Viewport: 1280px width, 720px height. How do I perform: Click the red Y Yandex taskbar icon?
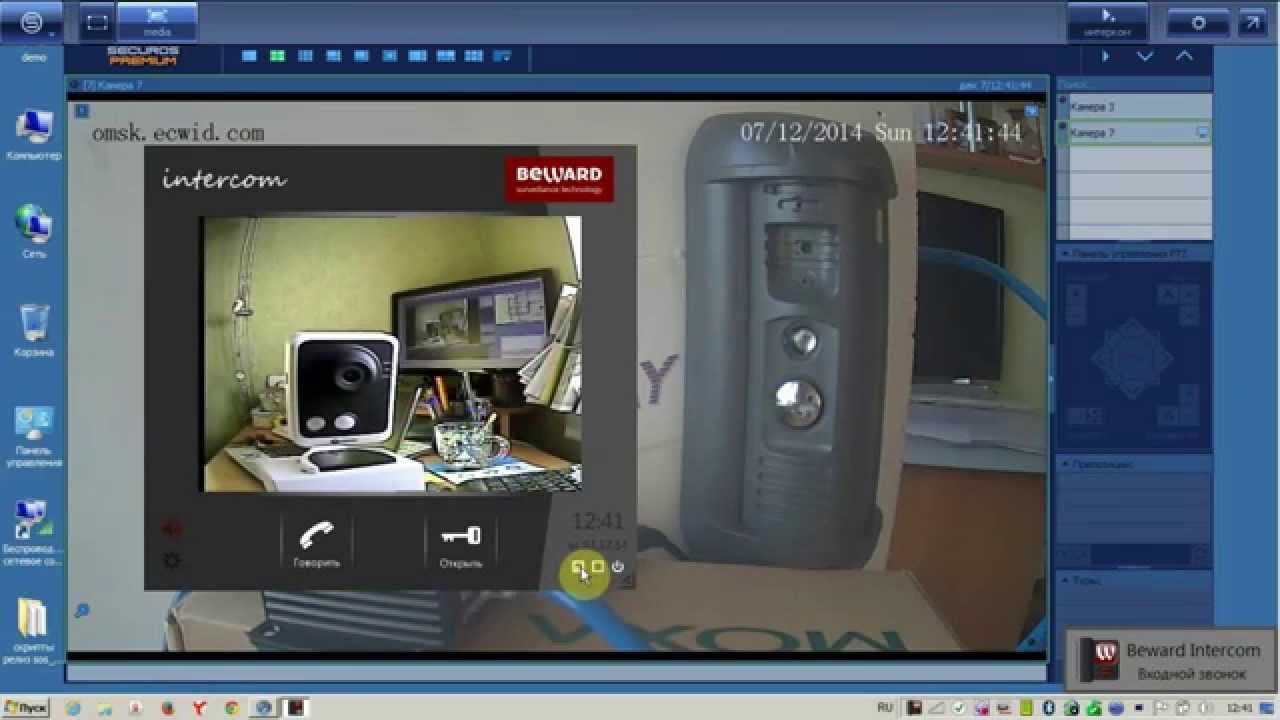tap(199, 707)
